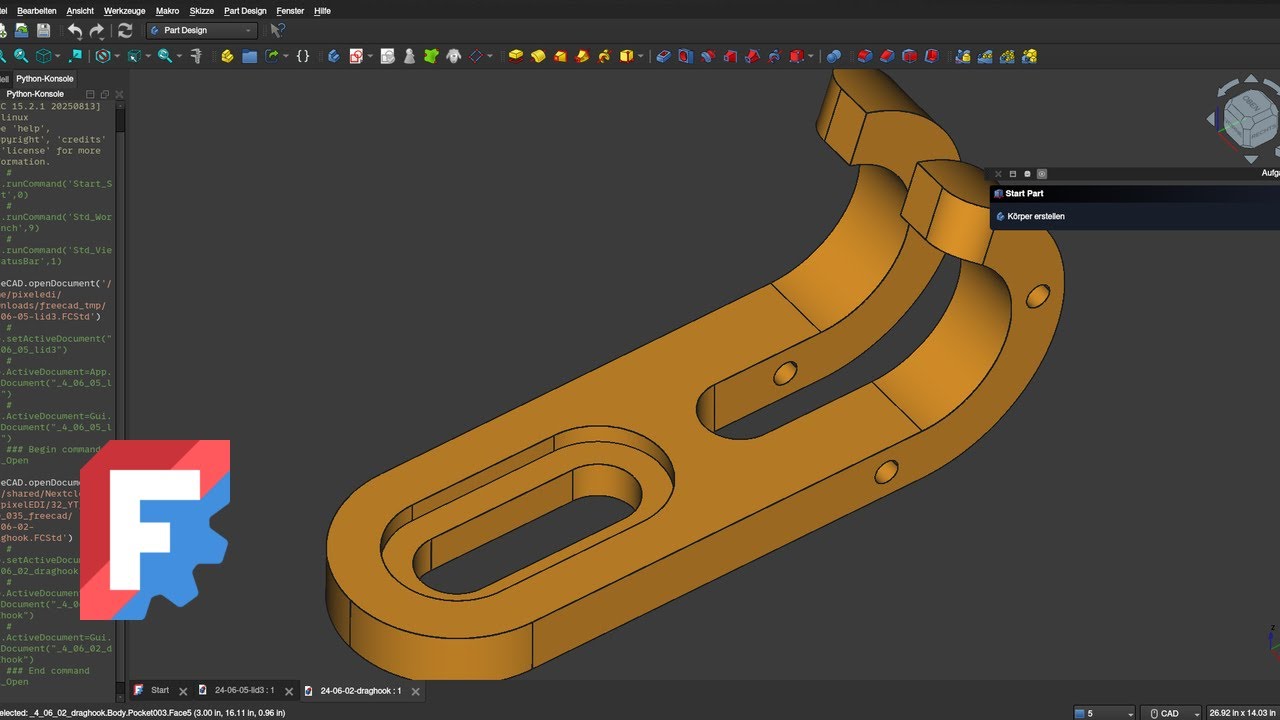The height and width of the screenshot is (720, 1280).
Task: Undo the last action
Action: pos(75,31)
